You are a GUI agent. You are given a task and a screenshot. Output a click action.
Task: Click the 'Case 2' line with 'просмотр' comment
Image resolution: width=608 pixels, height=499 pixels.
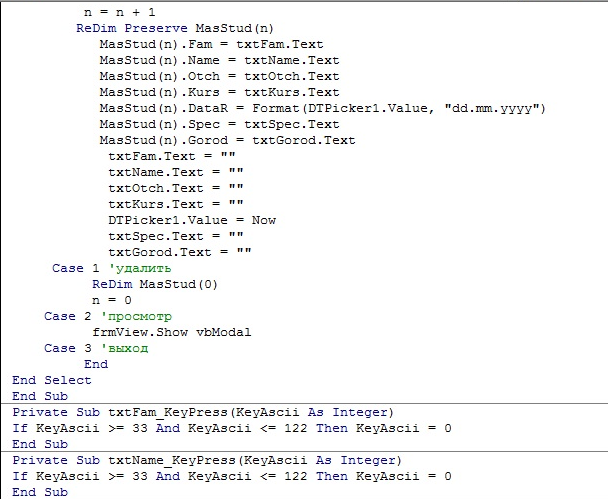click(x=108, y=316)
